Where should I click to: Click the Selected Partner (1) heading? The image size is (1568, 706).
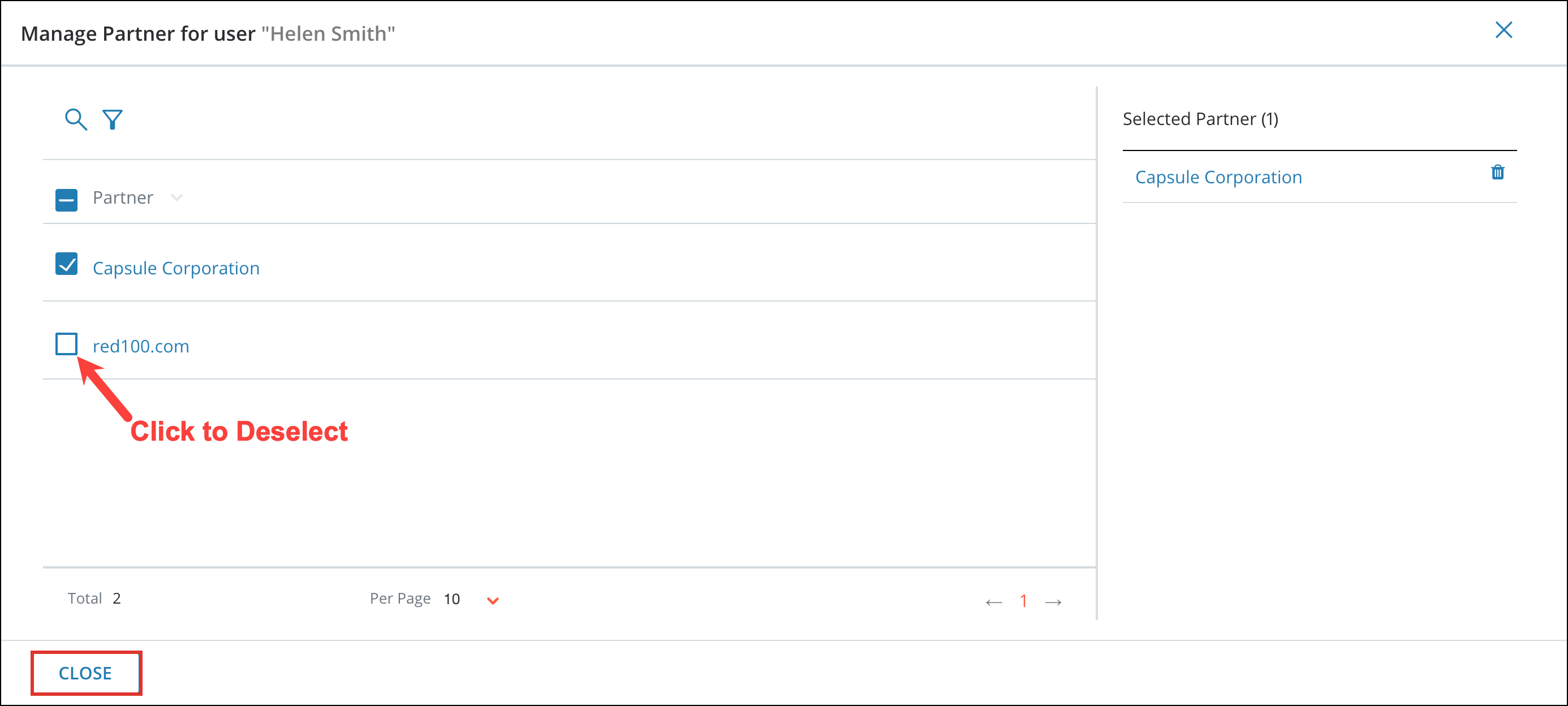[1200, 119]
